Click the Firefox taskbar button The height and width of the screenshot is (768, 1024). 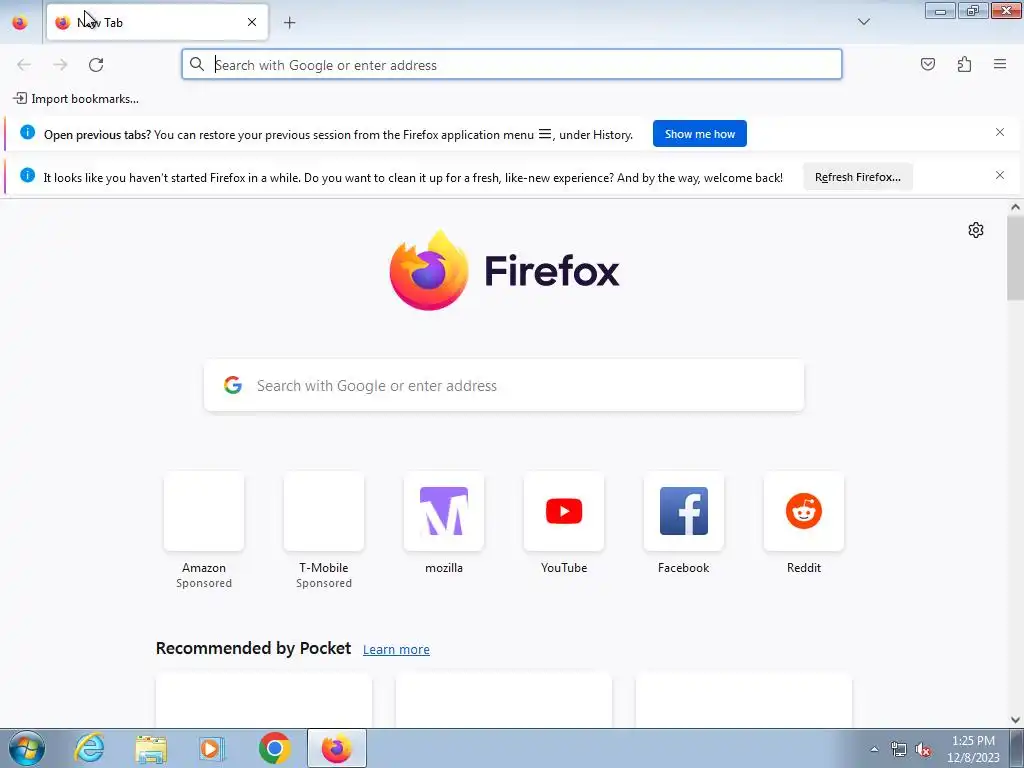coord(336,748)
